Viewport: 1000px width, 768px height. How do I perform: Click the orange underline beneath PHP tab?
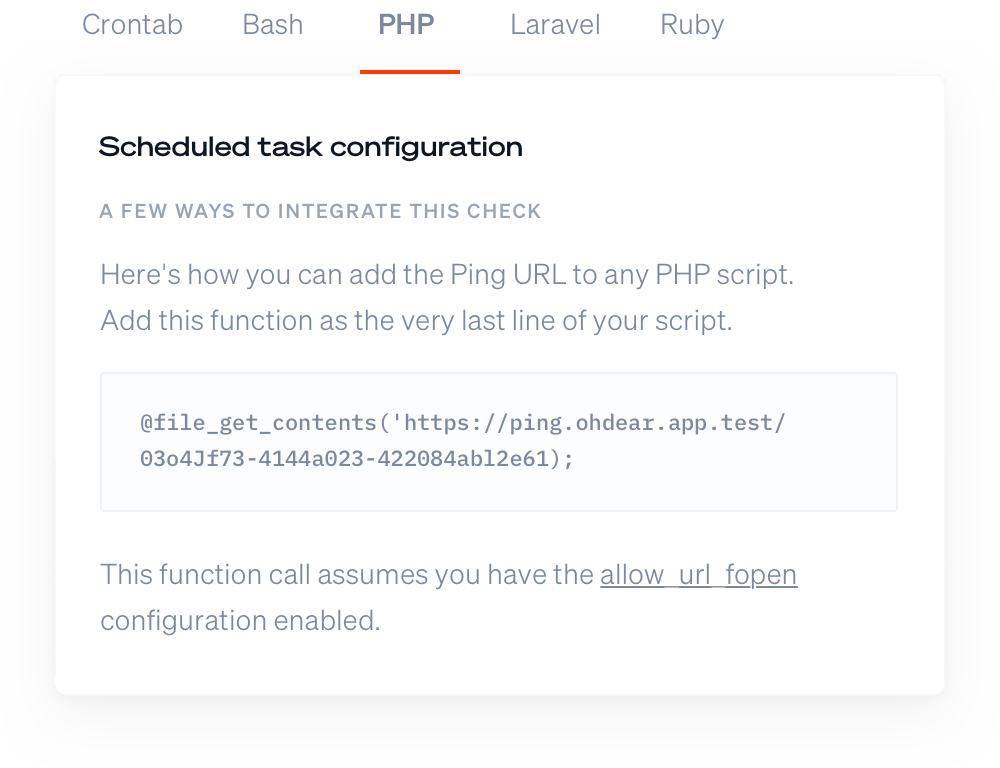pos(410,72)
